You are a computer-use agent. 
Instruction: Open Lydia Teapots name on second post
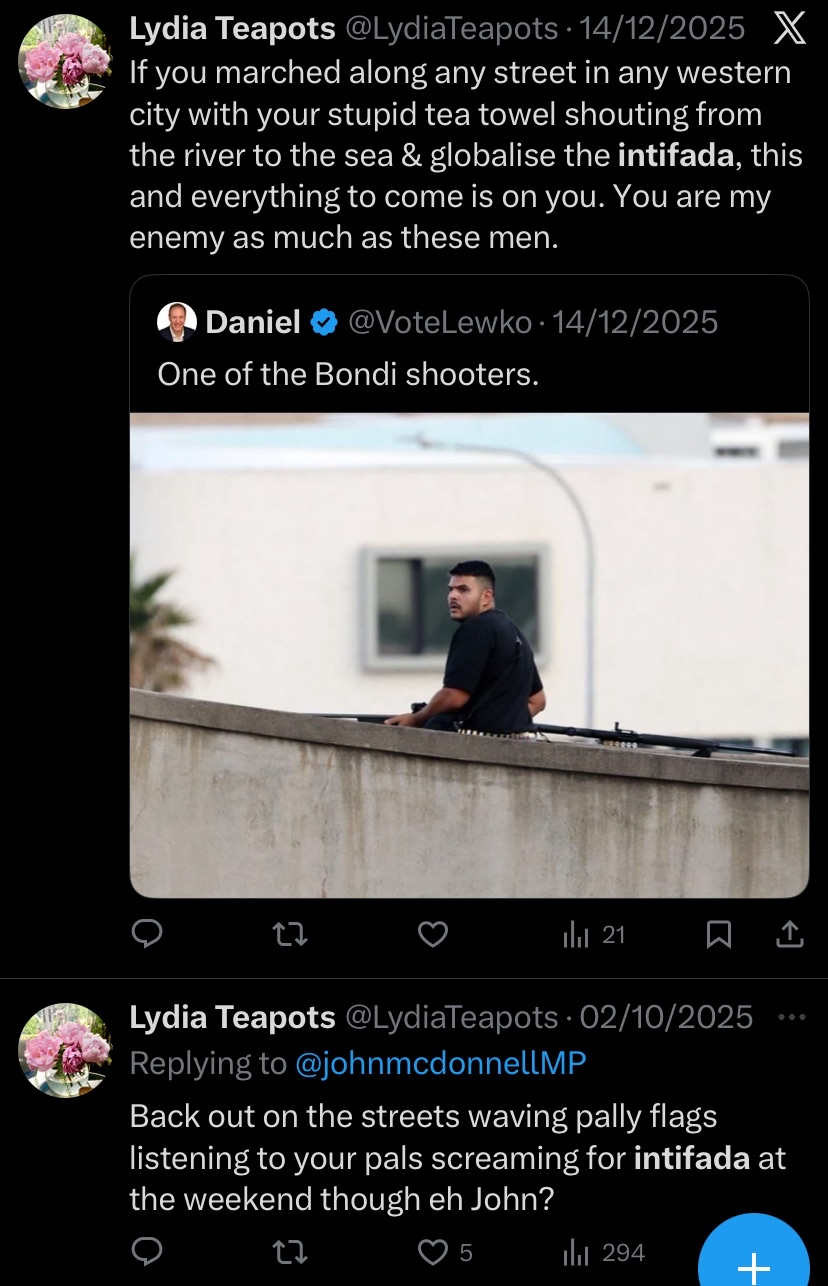coord(232,1017)
